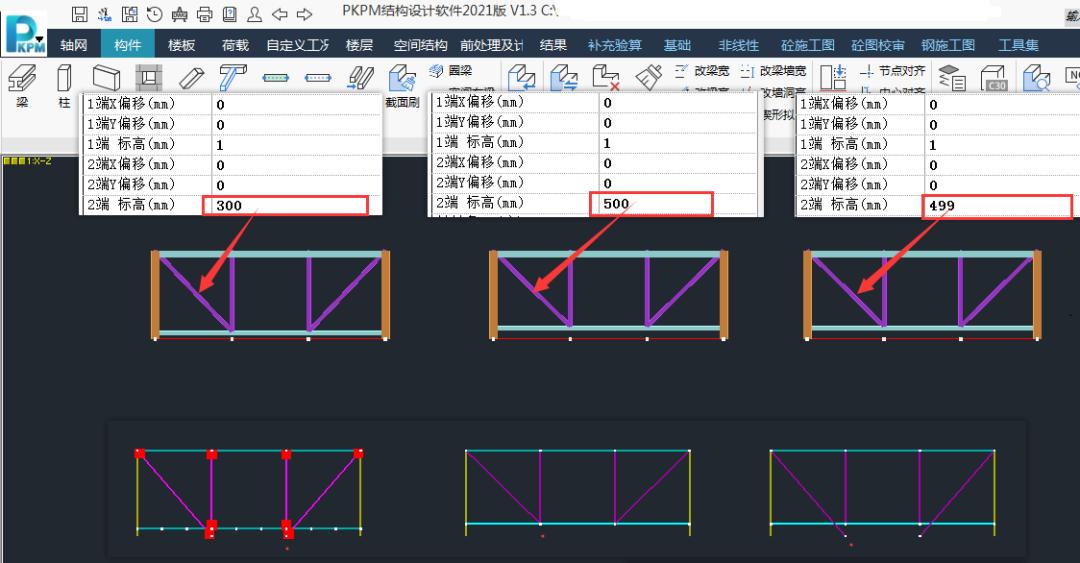Open the 工具集 tab
Viewport: 1080px width, 563px height.
coord(1018,45)
